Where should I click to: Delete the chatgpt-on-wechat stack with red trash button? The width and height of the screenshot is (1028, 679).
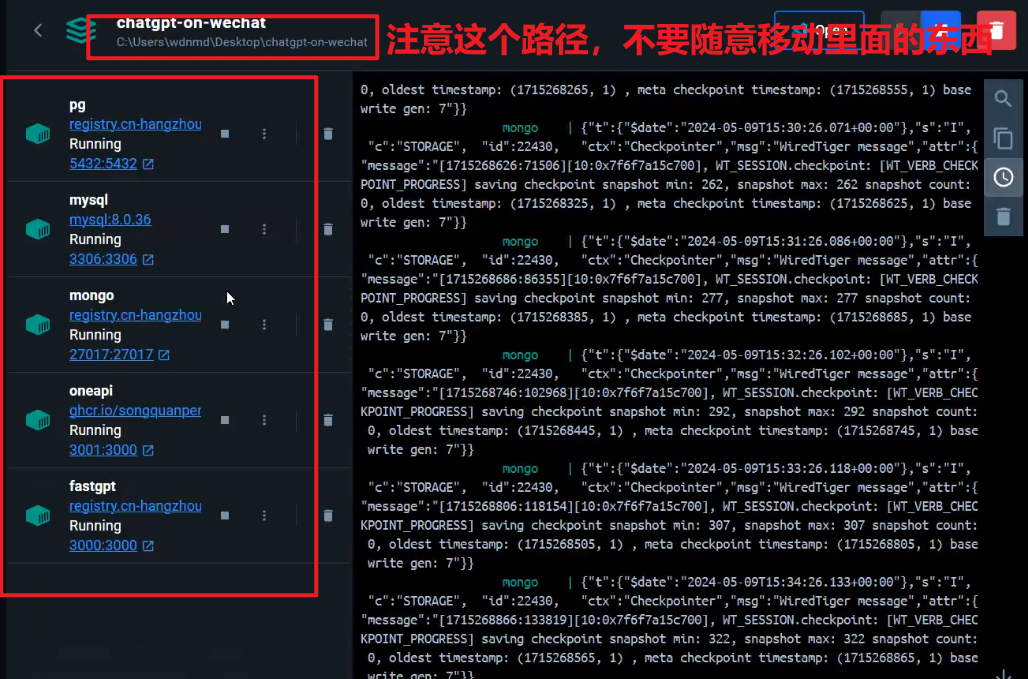point(995,30)
